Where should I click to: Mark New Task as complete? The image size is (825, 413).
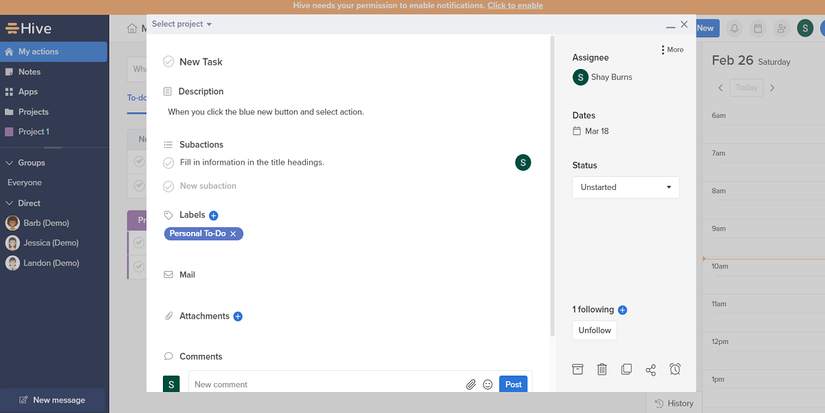point(168,62)
